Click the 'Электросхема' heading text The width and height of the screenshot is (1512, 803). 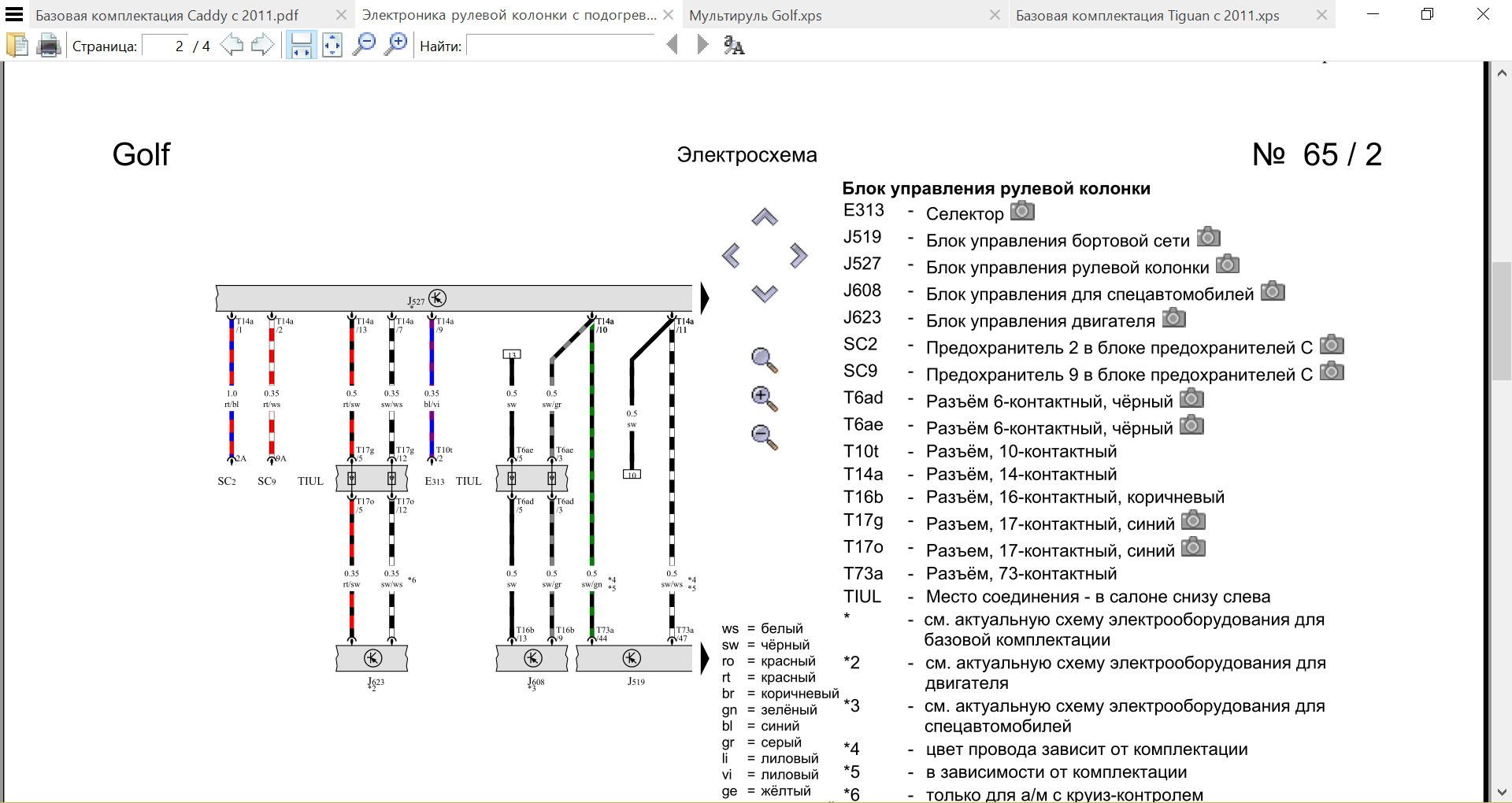[x=747, y=155]
